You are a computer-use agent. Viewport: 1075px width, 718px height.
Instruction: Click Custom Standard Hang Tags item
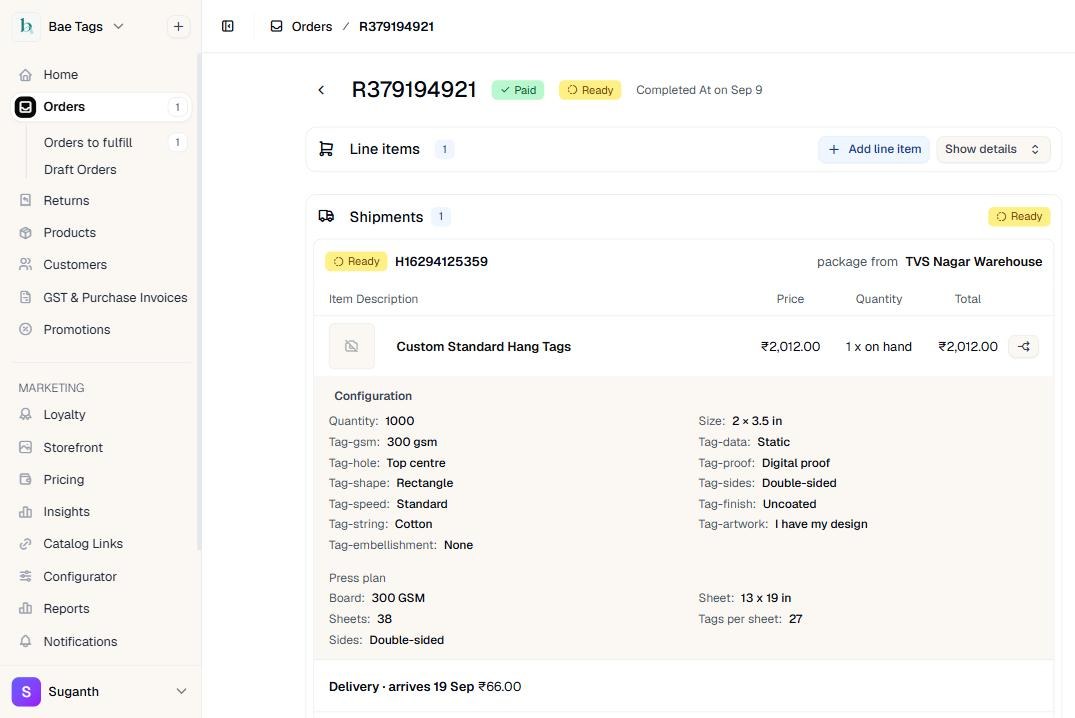(x=483, y=346)
